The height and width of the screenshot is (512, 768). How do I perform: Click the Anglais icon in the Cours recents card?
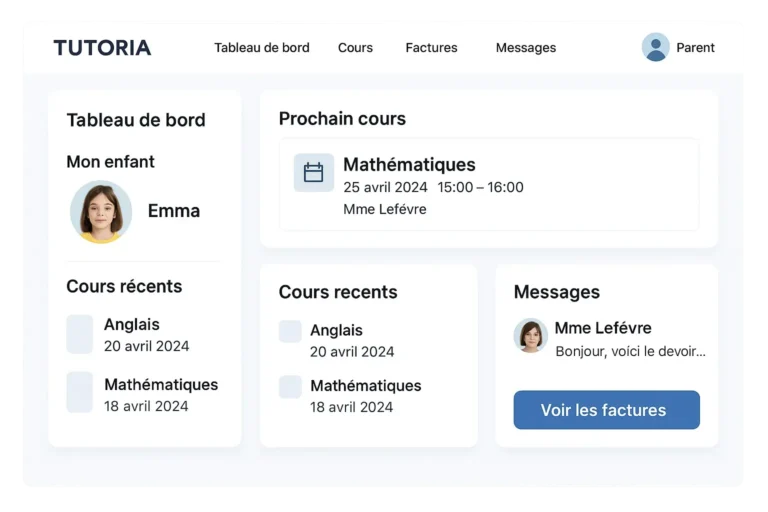tap(290, 331)
